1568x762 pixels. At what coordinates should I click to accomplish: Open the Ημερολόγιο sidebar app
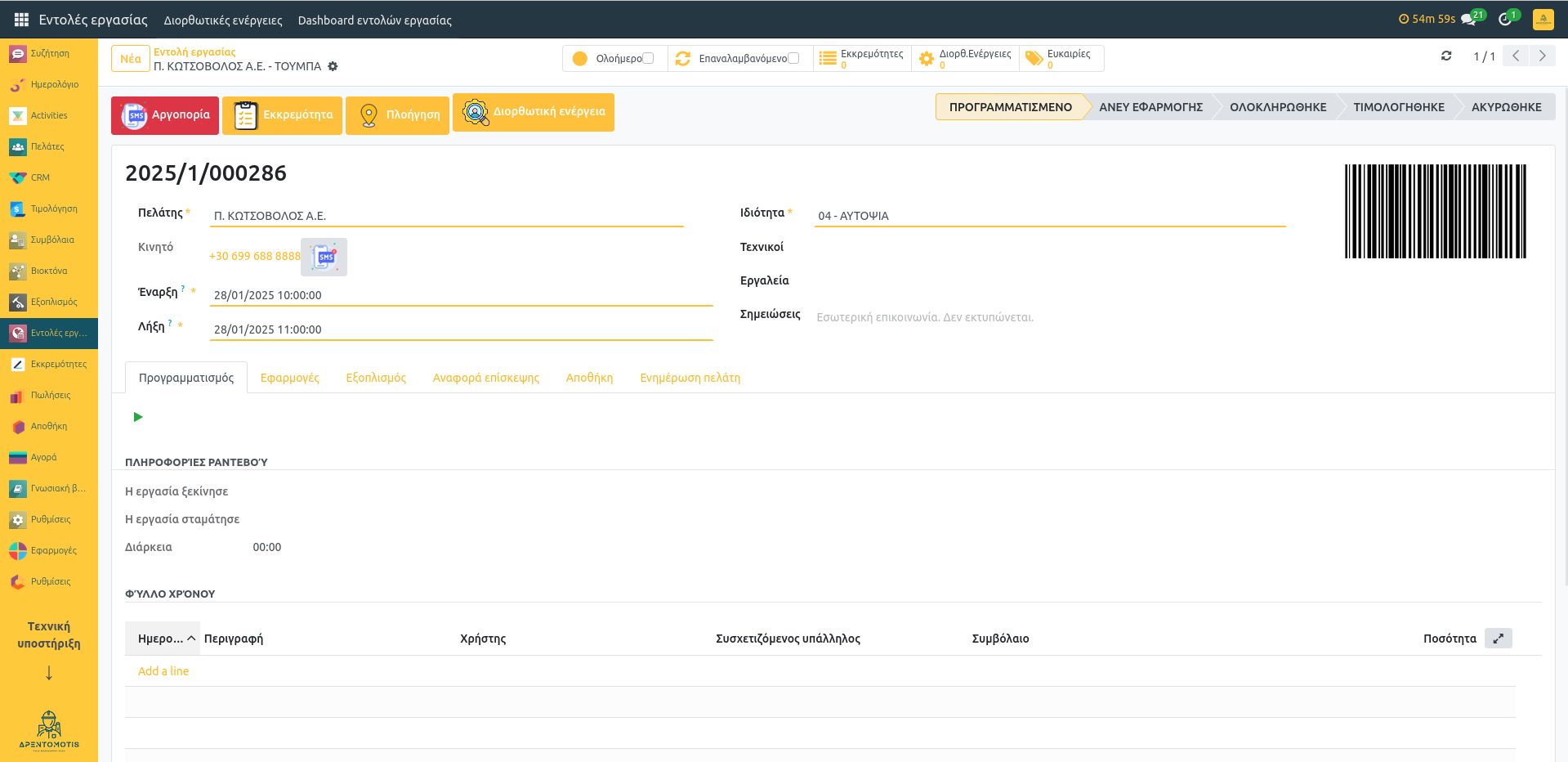pos(54,84)
